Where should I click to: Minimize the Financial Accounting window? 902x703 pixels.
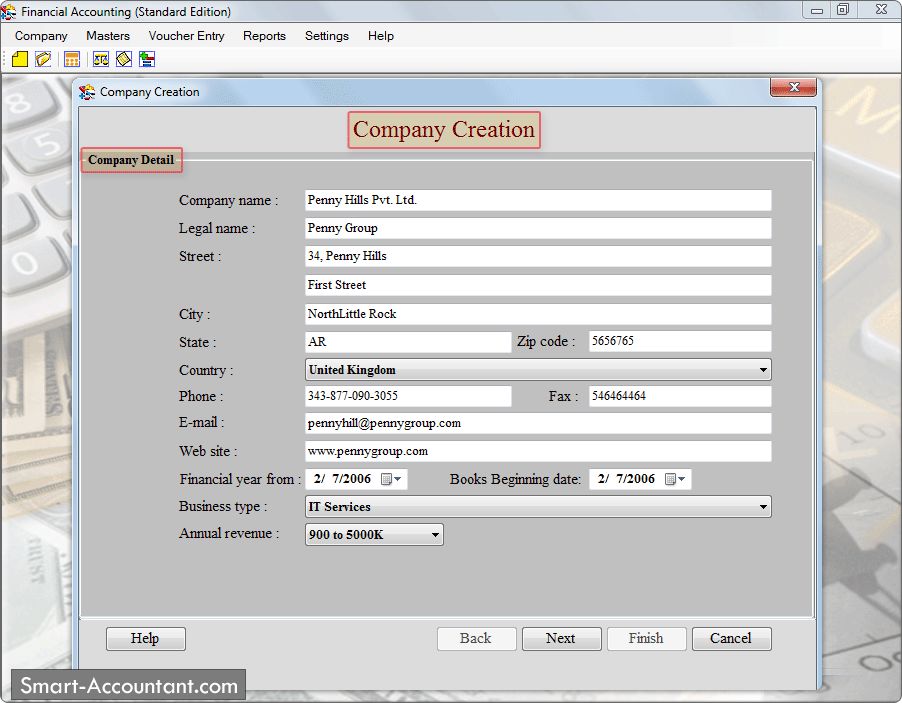click(816, 10)
